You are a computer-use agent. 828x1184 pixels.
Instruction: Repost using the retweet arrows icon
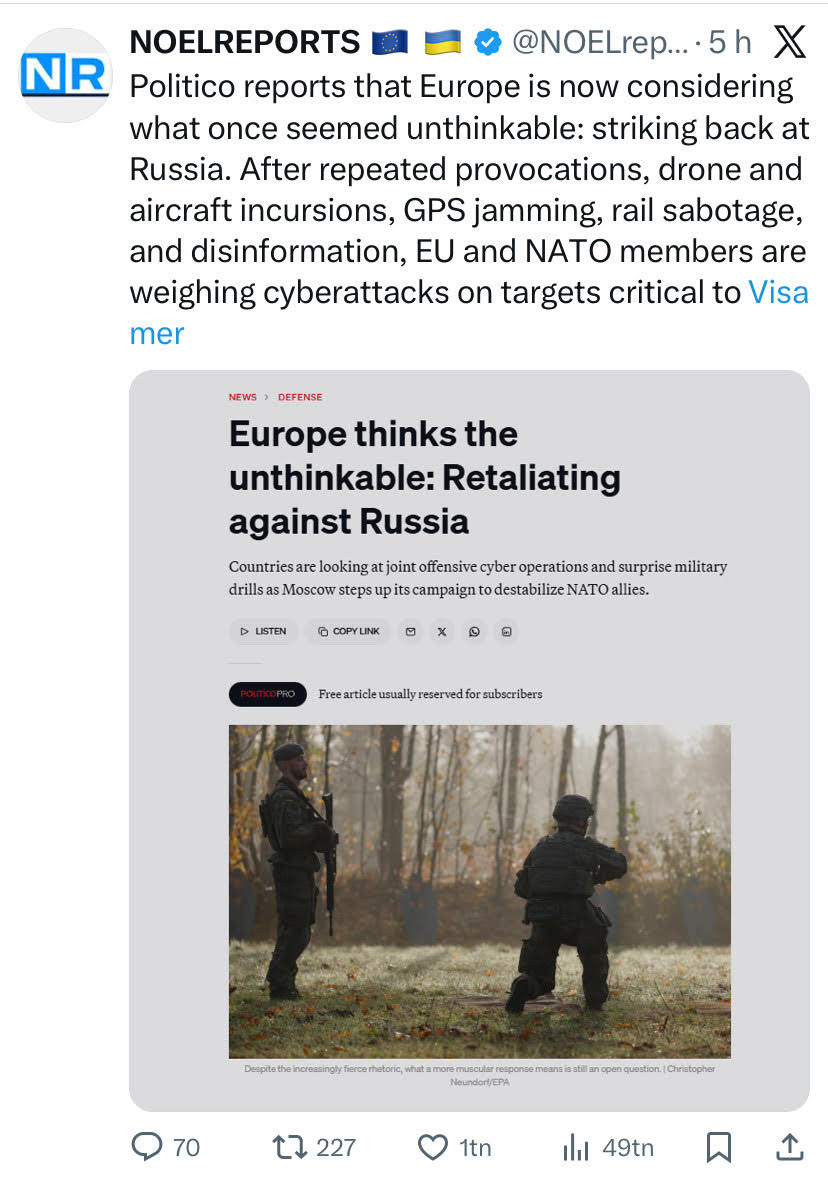click(x=289, y=1147)
